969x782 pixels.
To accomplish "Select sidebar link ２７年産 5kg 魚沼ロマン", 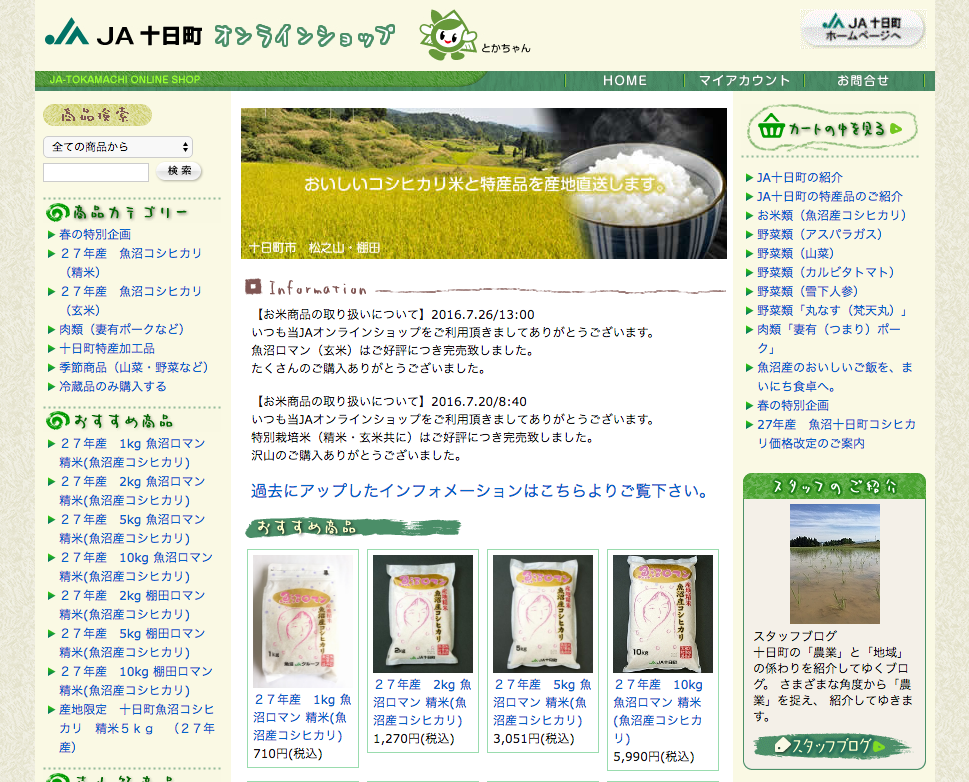I will [x=132, y=529].
